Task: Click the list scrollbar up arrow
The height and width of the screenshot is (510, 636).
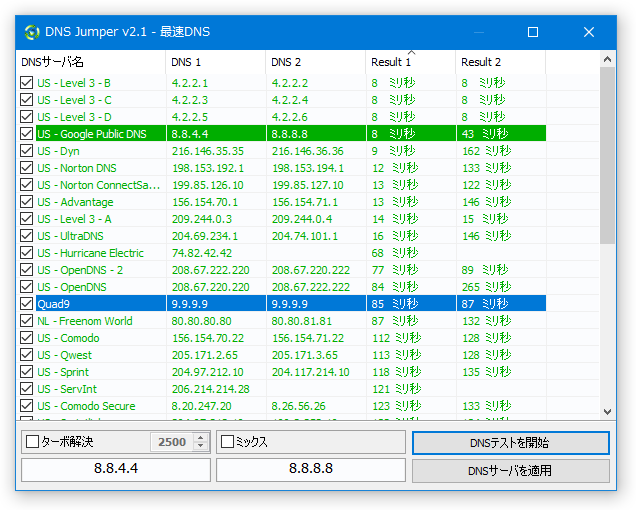Action: click(607, 59)
